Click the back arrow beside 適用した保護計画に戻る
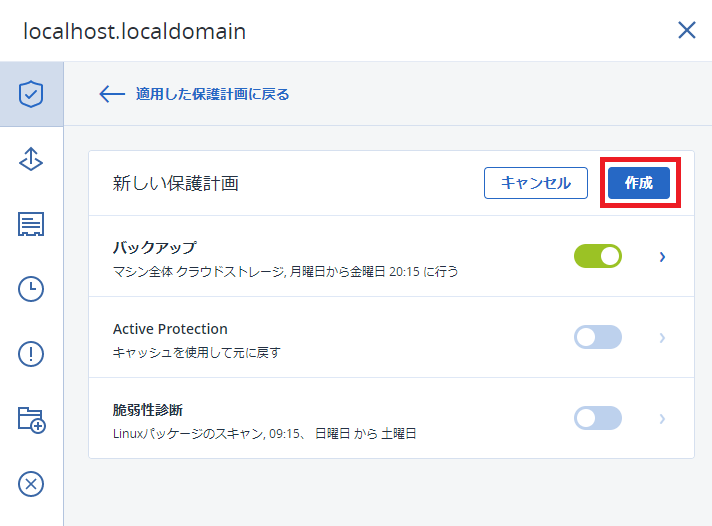 click(x=111, y=94)
